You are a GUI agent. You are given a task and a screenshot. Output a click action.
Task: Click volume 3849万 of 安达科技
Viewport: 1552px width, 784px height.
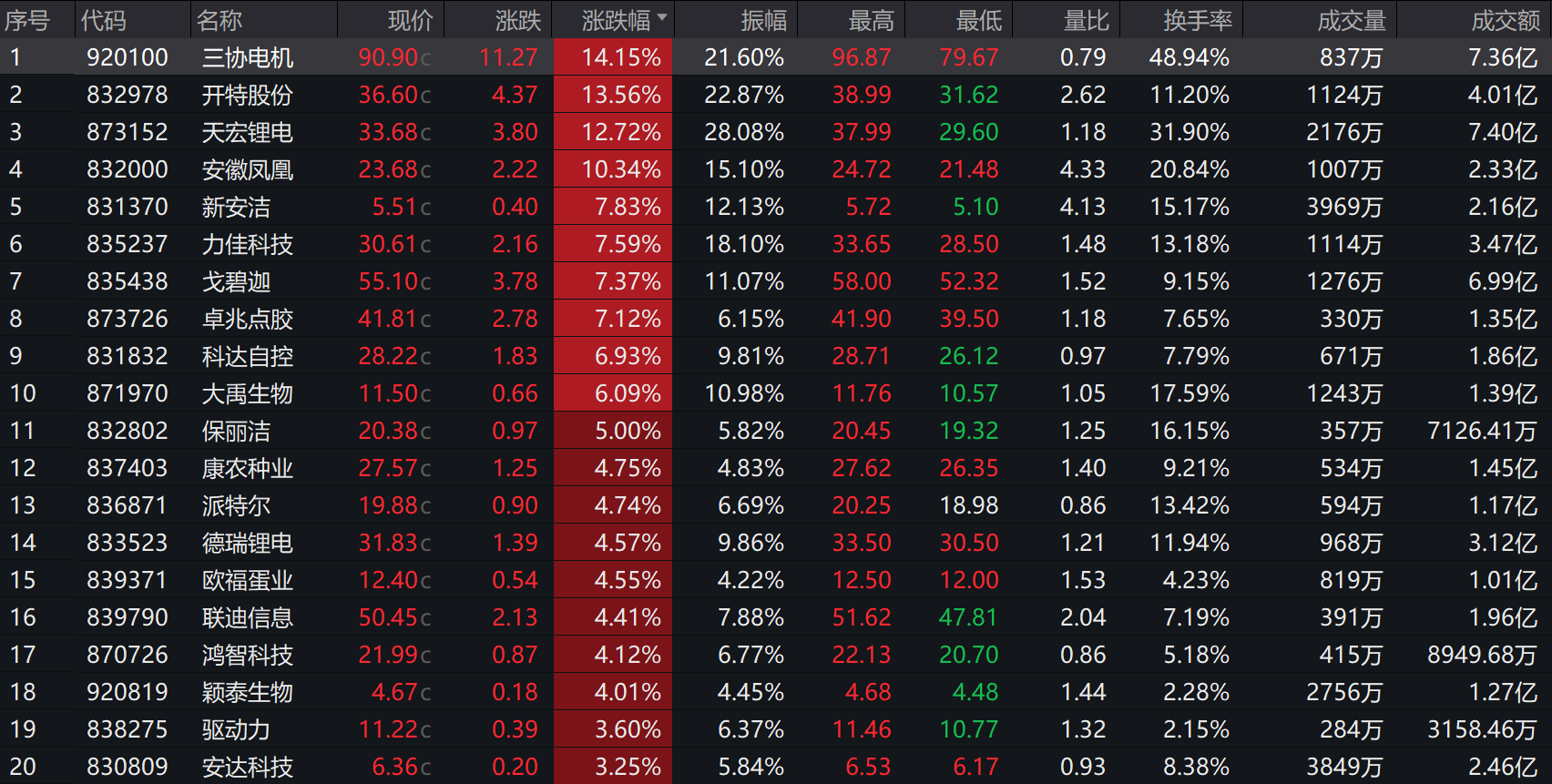[1344, 767]
